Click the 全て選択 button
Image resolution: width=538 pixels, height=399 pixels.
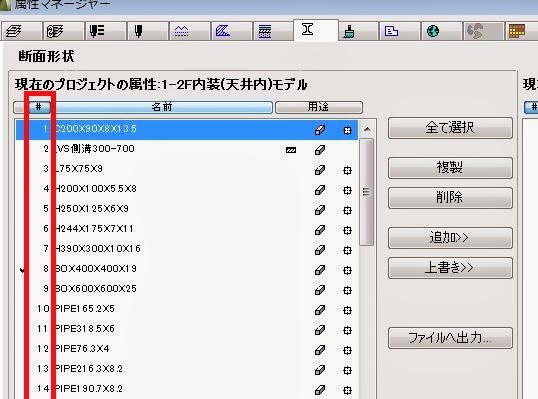click(x=450, y=128)
